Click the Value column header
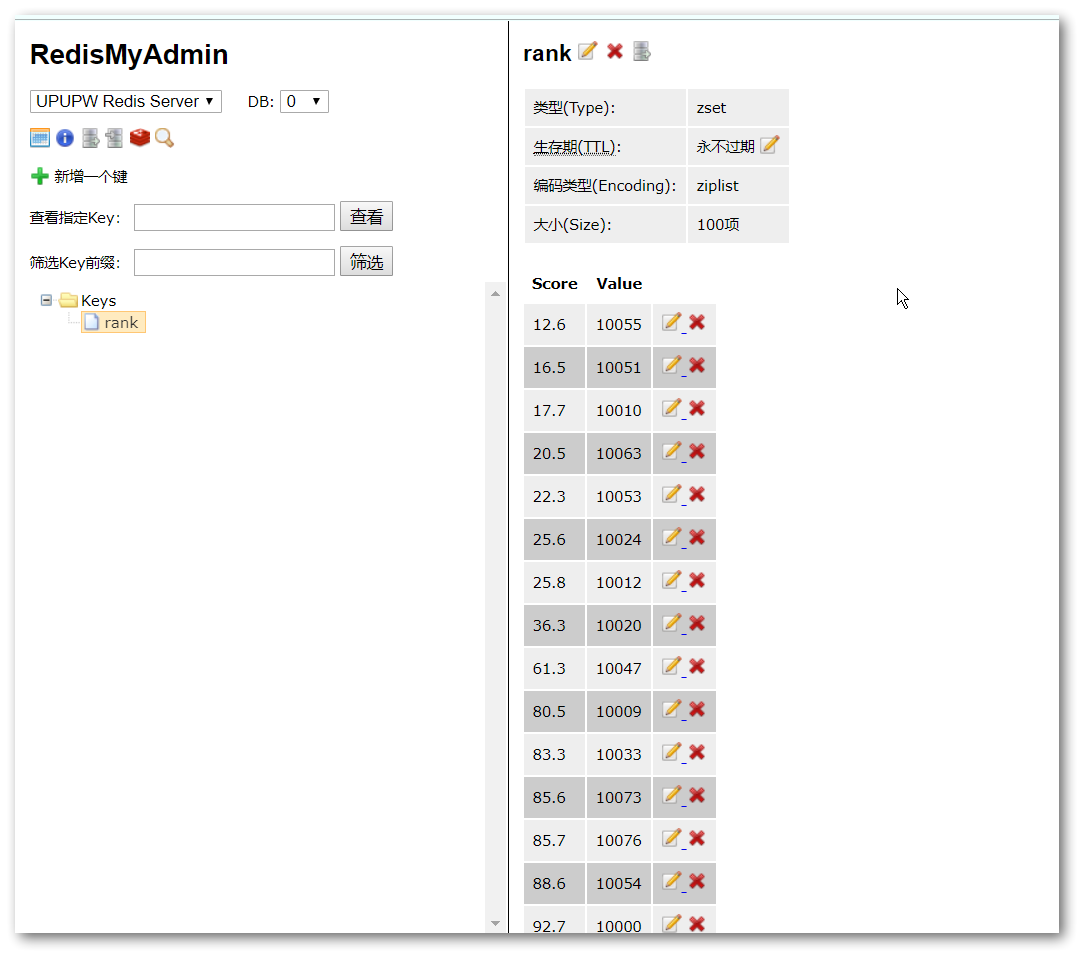This screenshot has height=953, width=1079. tap(619, 283)
